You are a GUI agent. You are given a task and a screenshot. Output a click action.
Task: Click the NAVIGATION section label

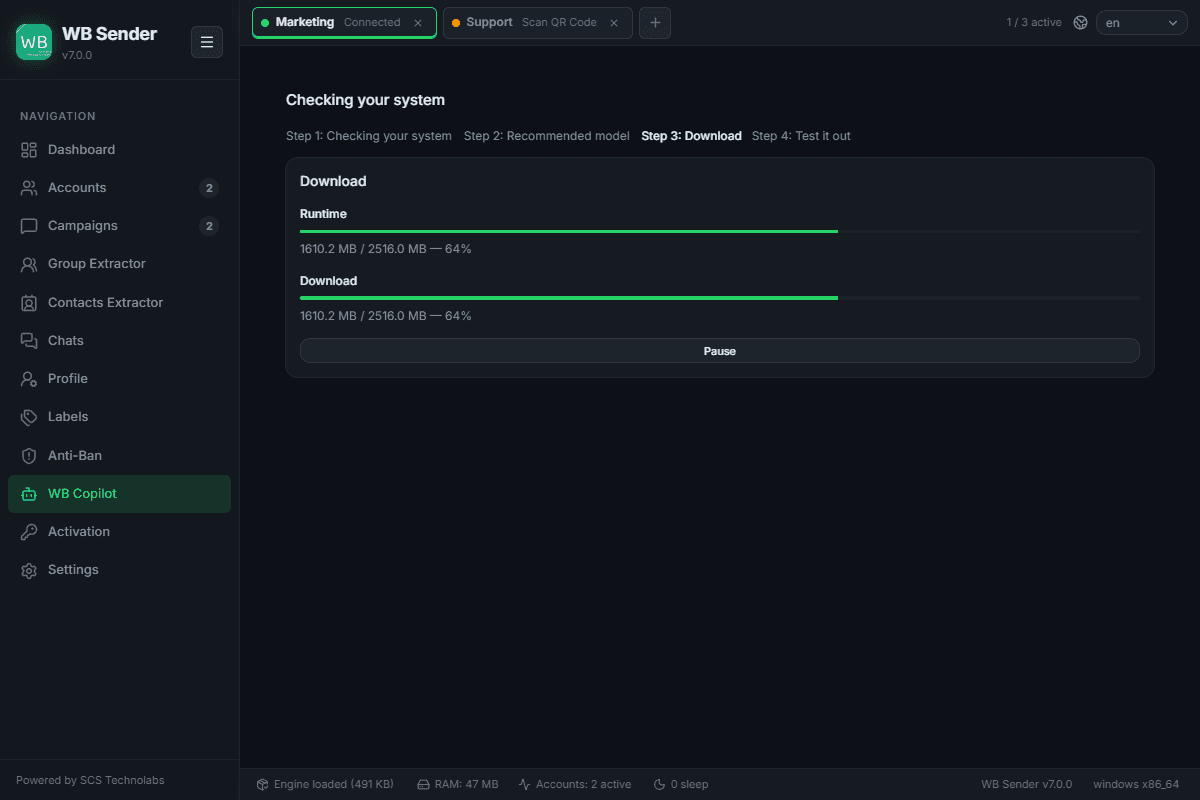(58, 116)
